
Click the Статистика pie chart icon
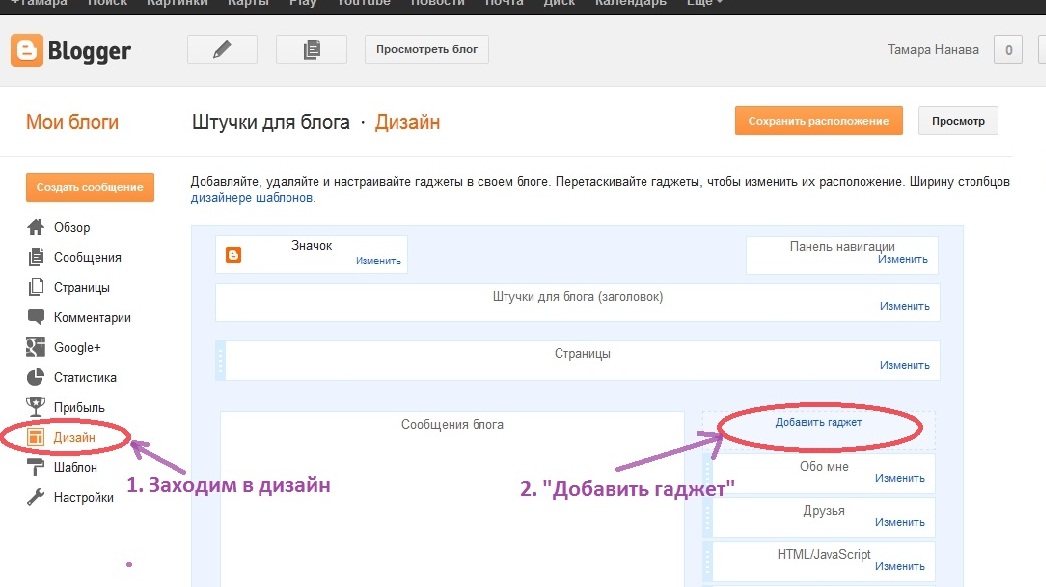(x=35, y=377)
